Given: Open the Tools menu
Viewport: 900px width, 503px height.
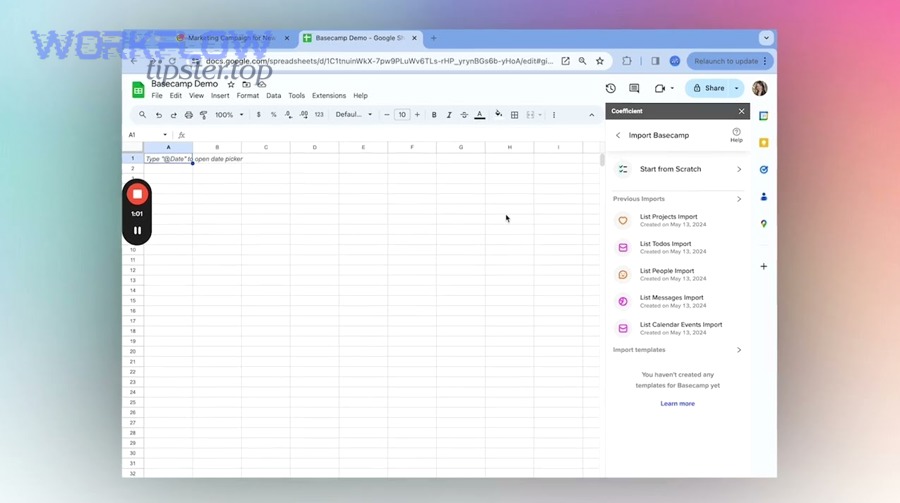Looking at the screenshot, I should click(x=296, y=96).
